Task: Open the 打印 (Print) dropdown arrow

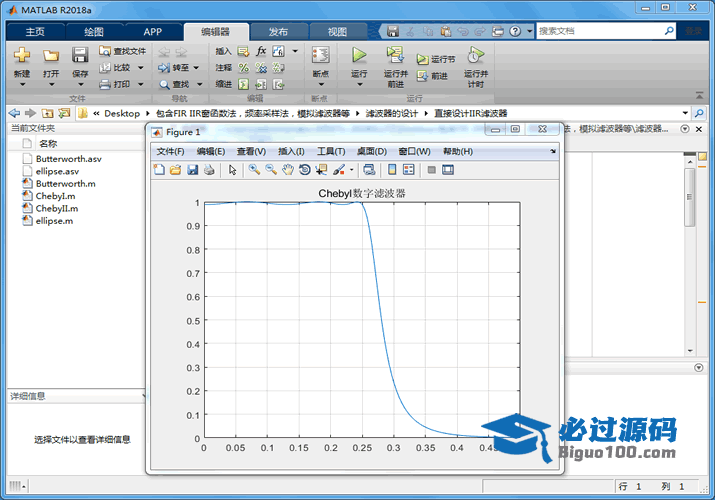Action: [x=140, y=84]
